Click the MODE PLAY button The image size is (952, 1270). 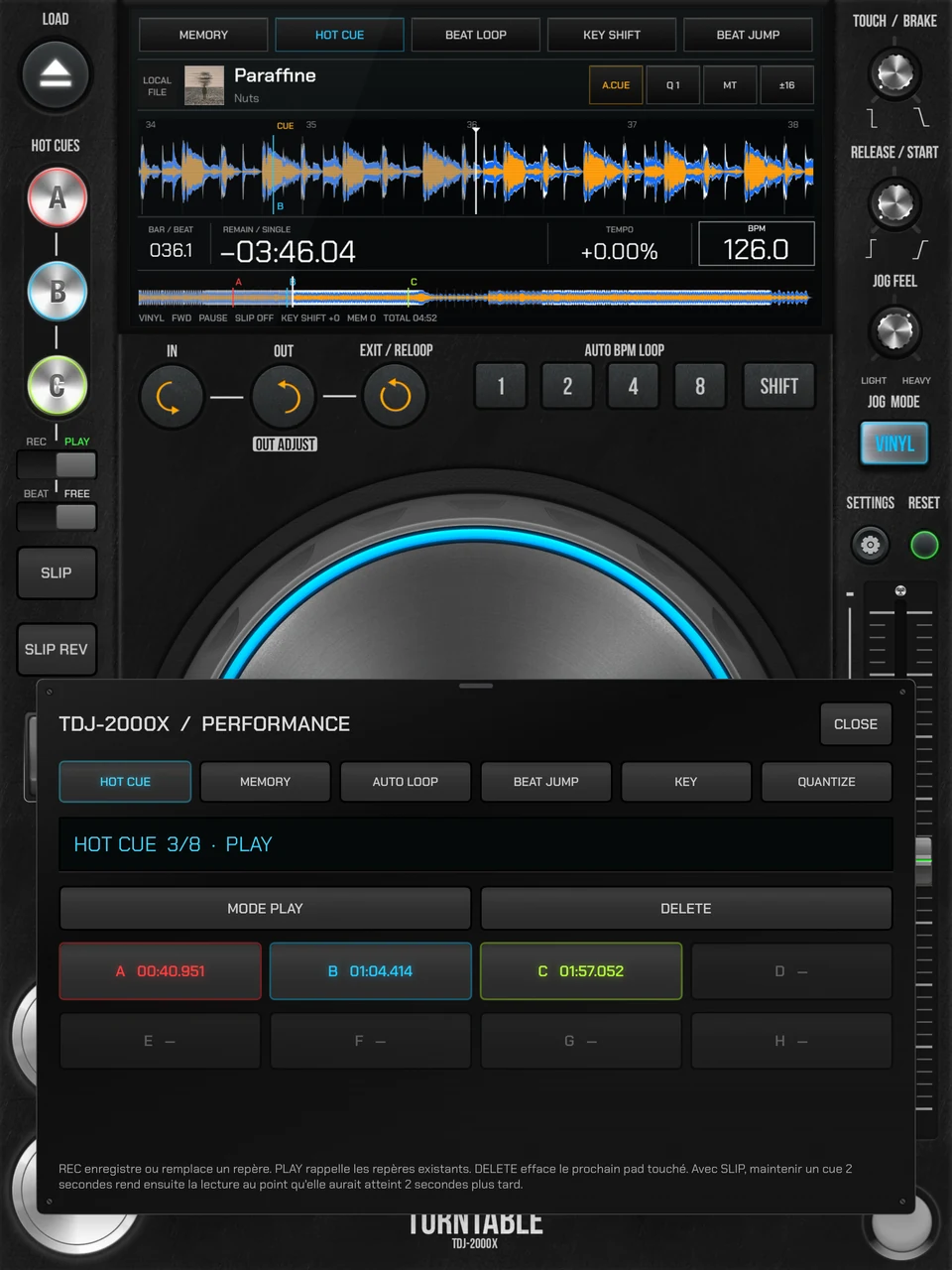(x=265, y=909)
